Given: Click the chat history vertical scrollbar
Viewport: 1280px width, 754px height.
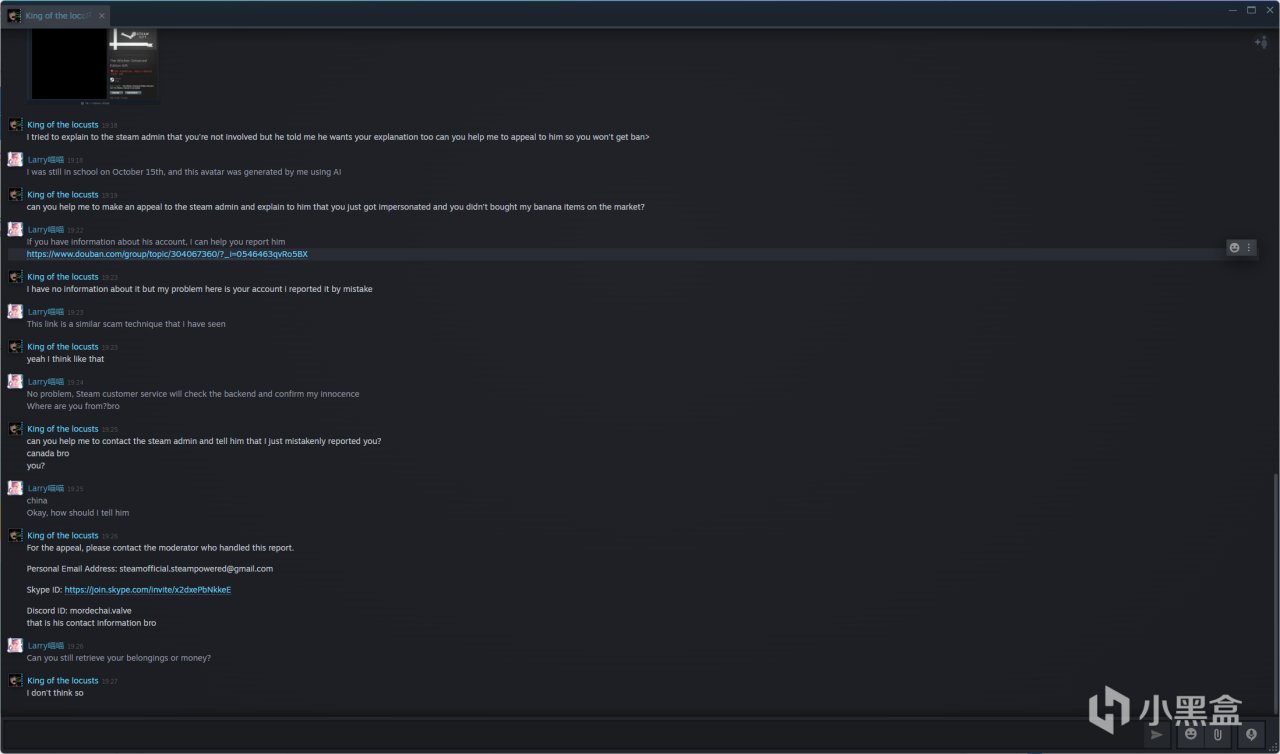Looking at the screenshot, I should 1275,590.
